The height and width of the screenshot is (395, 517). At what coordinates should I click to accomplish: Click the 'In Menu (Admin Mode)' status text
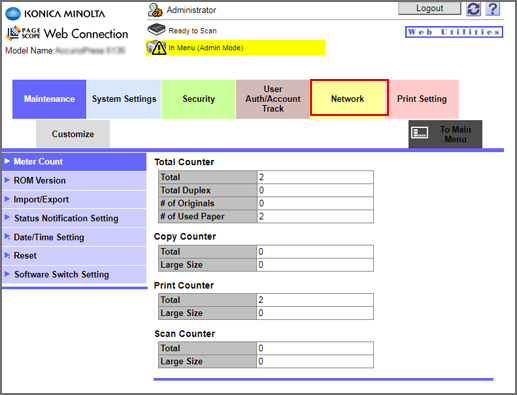tap(206, 48)
